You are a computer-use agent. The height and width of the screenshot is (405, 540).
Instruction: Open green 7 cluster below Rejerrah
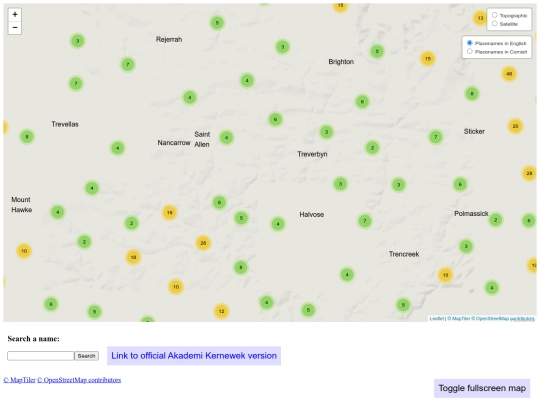[x=128, y=64]
